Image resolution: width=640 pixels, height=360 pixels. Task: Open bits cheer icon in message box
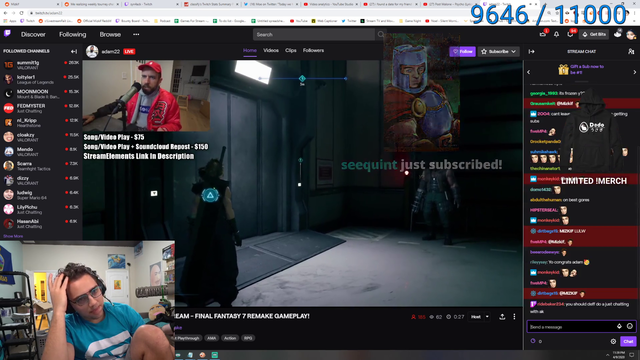point(619,327)
